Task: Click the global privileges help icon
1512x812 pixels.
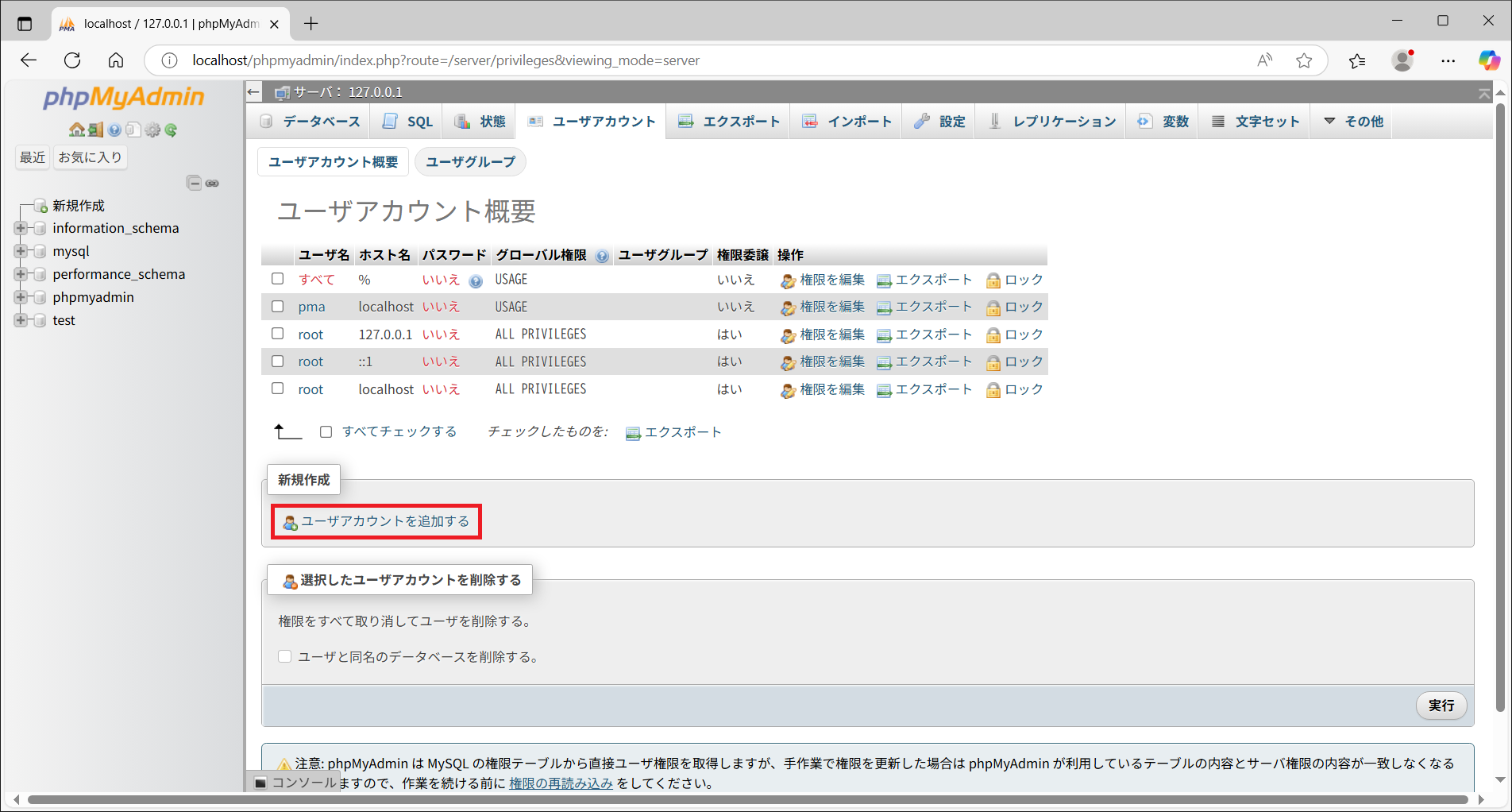Action: [x=602, y=256]
